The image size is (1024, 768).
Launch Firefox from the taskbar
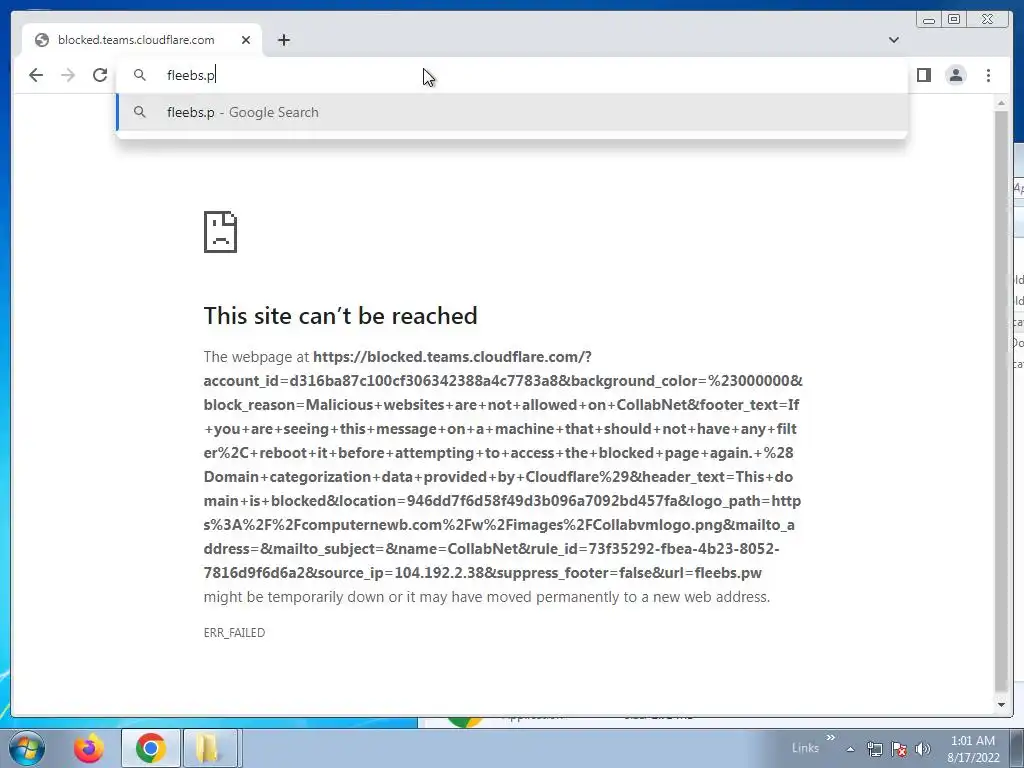(88, 748)
